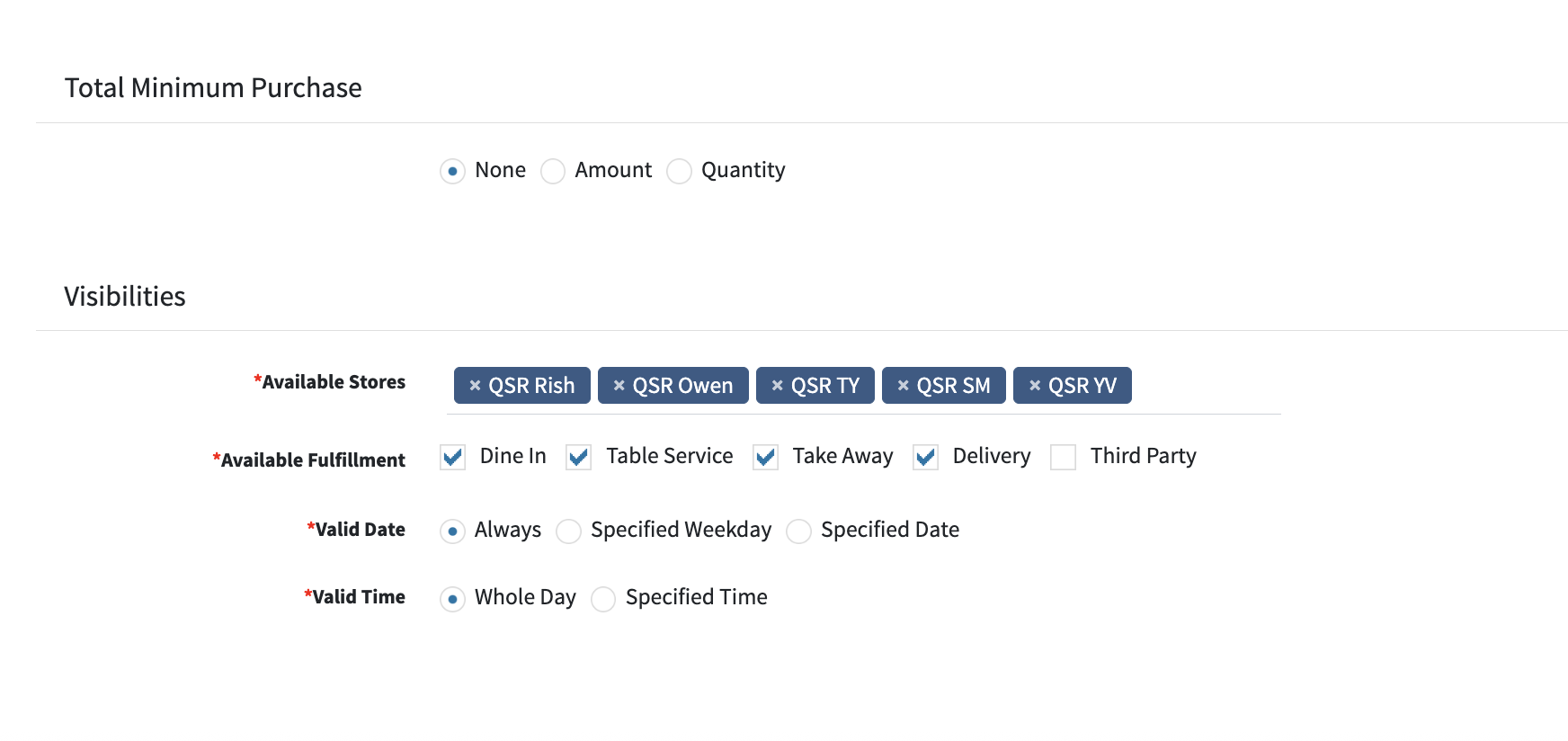Screen dimensions: 1568x741
Task: Select Quantity as minimum purchase type
Action: pyautogui.click(x=679, y=171)
